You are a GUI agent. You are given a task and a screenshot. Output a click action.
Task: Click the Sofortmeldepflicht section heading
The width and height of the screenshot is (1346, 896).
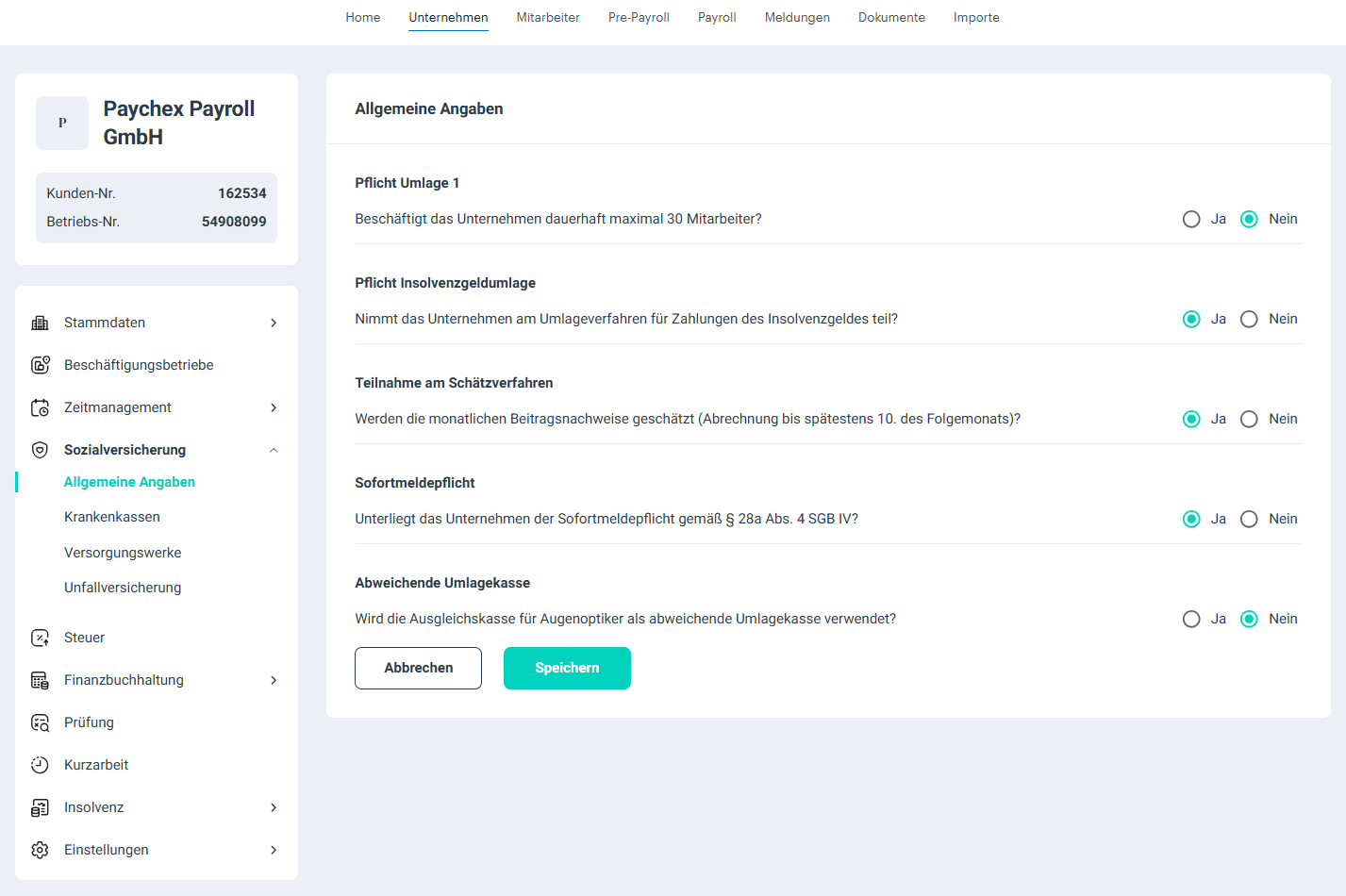[415, 483]
